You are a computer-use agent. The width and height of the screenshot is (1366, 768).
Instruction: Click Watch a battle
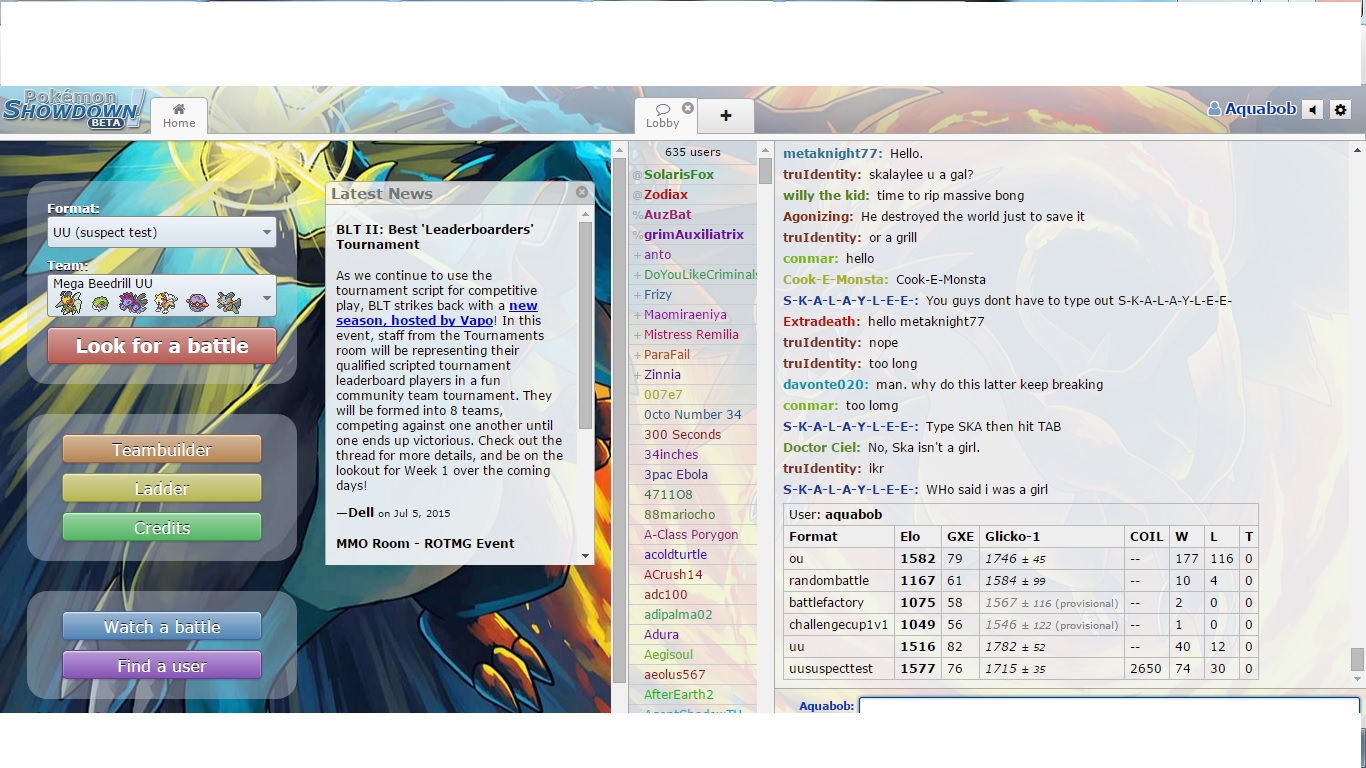pyautogui.click(x=162, y=627)
